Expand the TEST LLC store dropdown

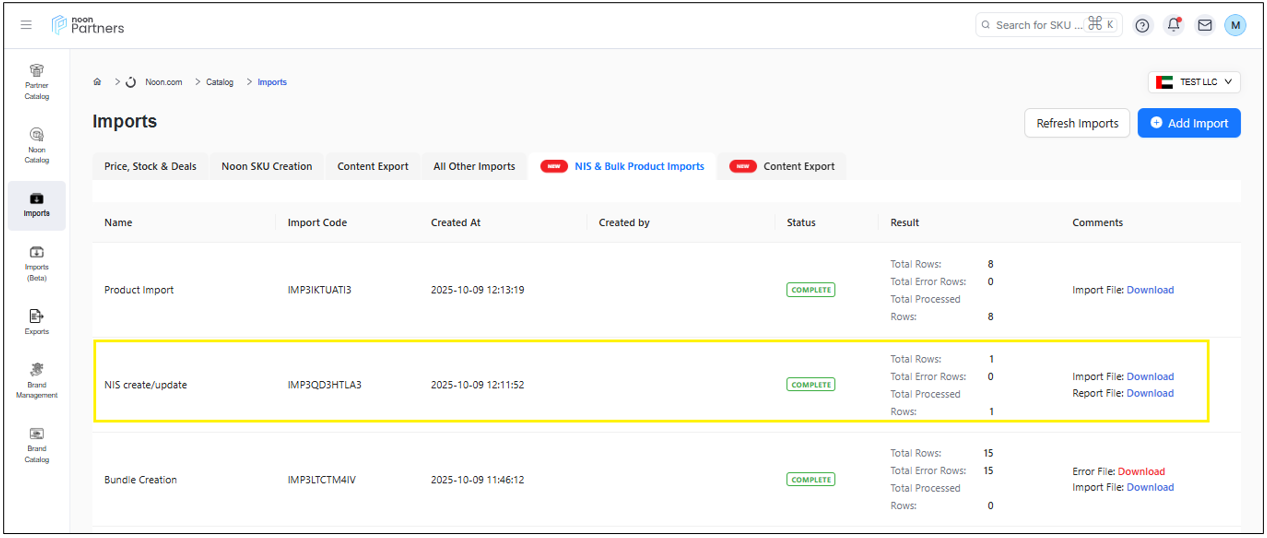pos(1194,82)
